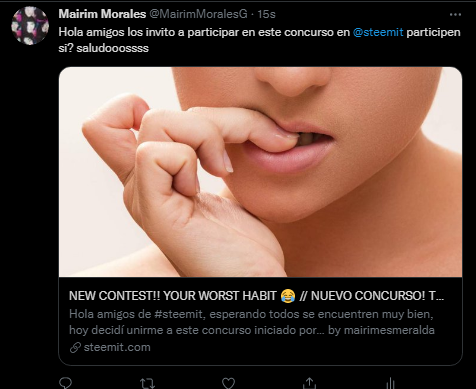Click the reply speech bubble icon
This screenshot has width=476, height=389.
tap(65, 383)
